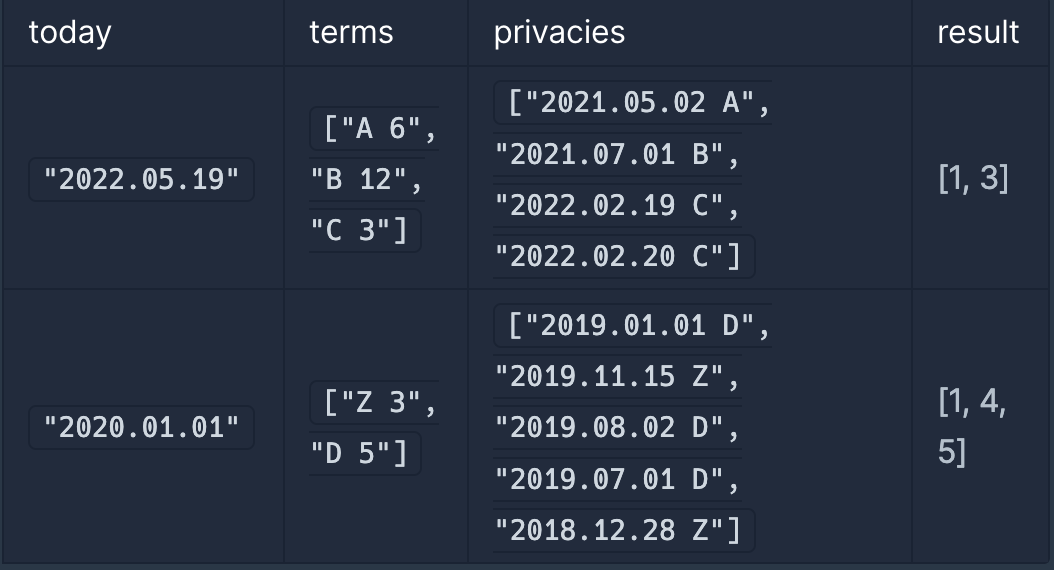1054x570 pixels.
Task: Select the "2022.02.19 C" privacy entry
Action: 617,205
